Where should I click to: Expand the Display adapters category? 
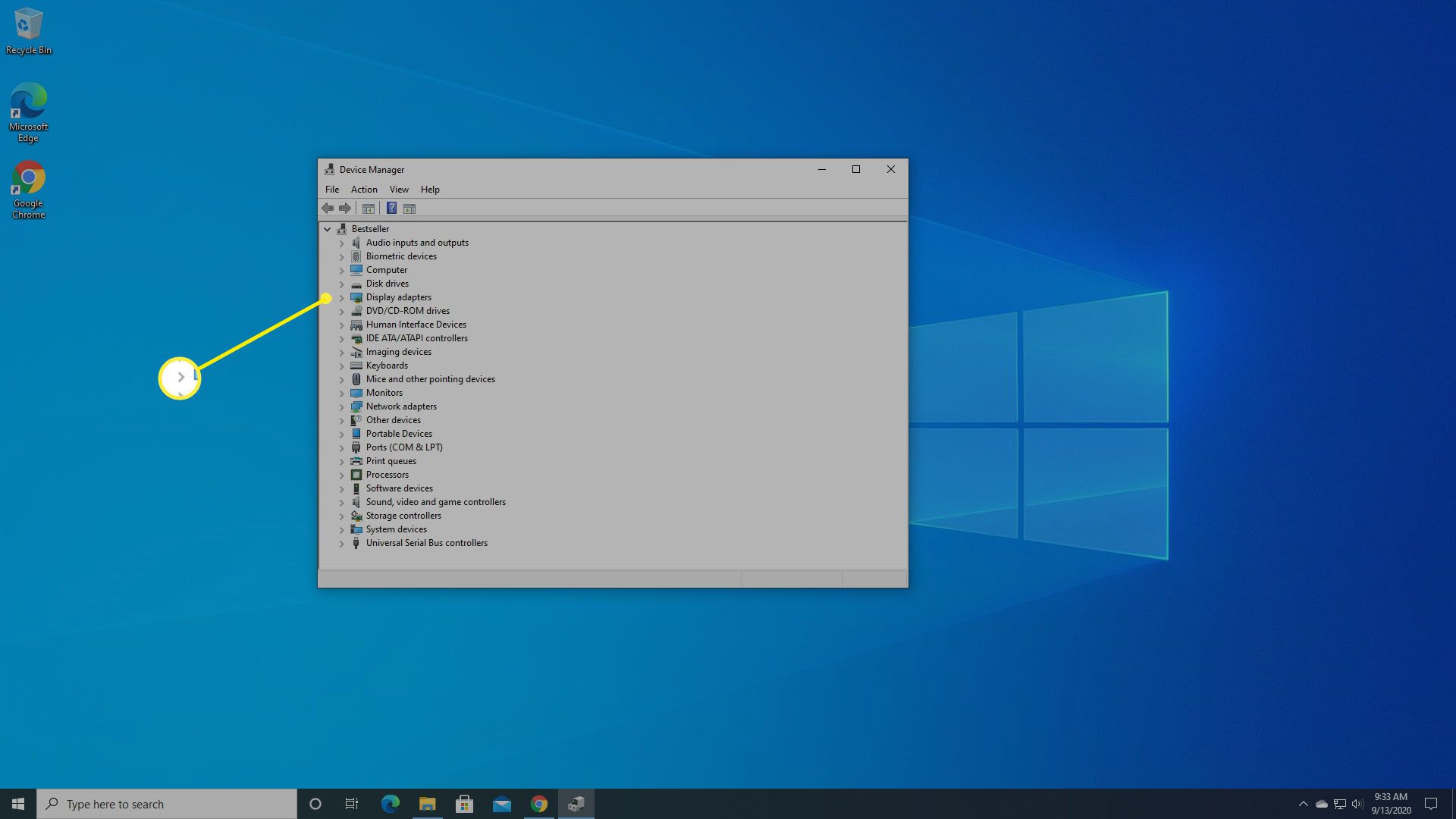pos(342,297)
